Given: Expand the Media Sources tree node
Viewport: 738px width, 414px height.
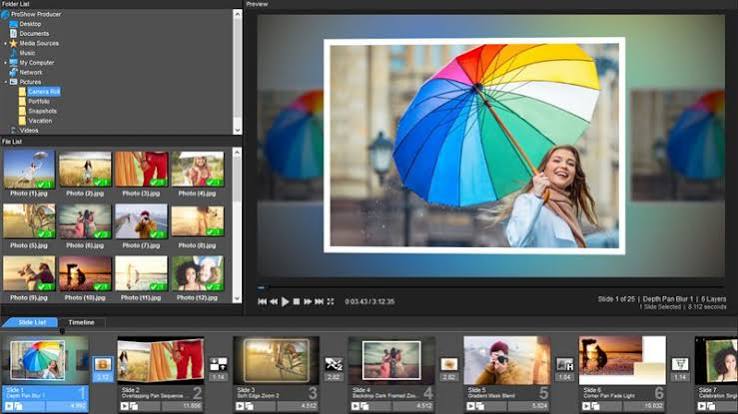Looking at the screenshot, I should coord(6,43).
